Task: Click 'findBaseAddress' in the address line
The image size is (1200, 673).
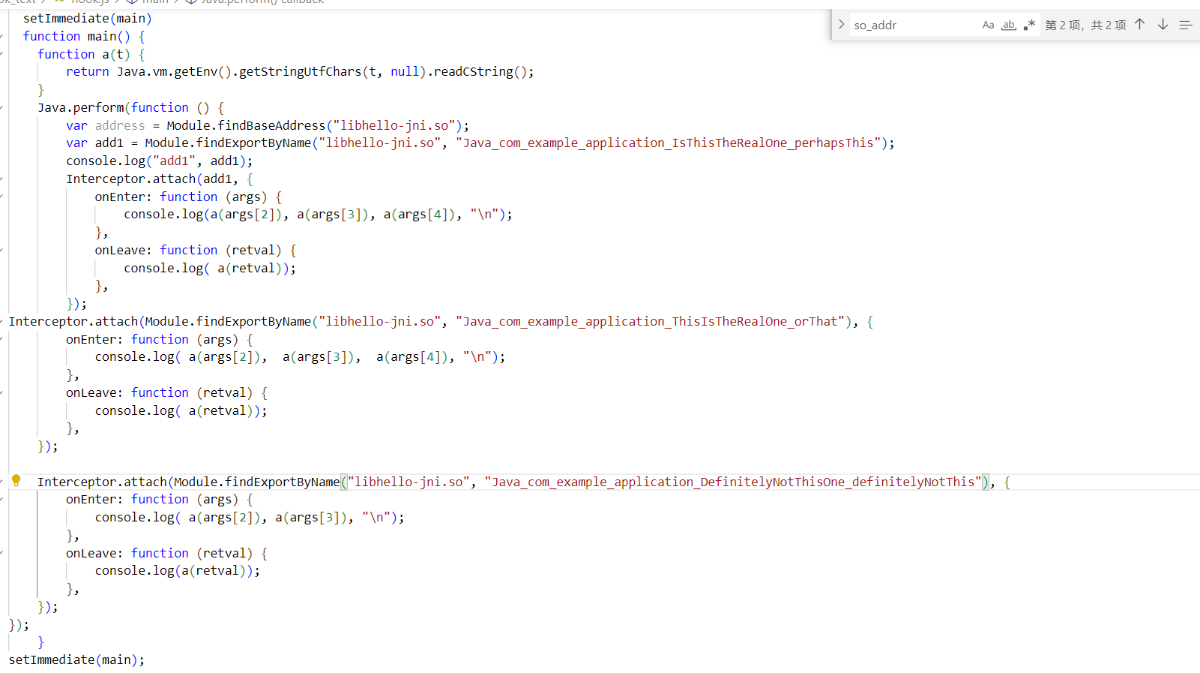Action: [x=271, y=126]
